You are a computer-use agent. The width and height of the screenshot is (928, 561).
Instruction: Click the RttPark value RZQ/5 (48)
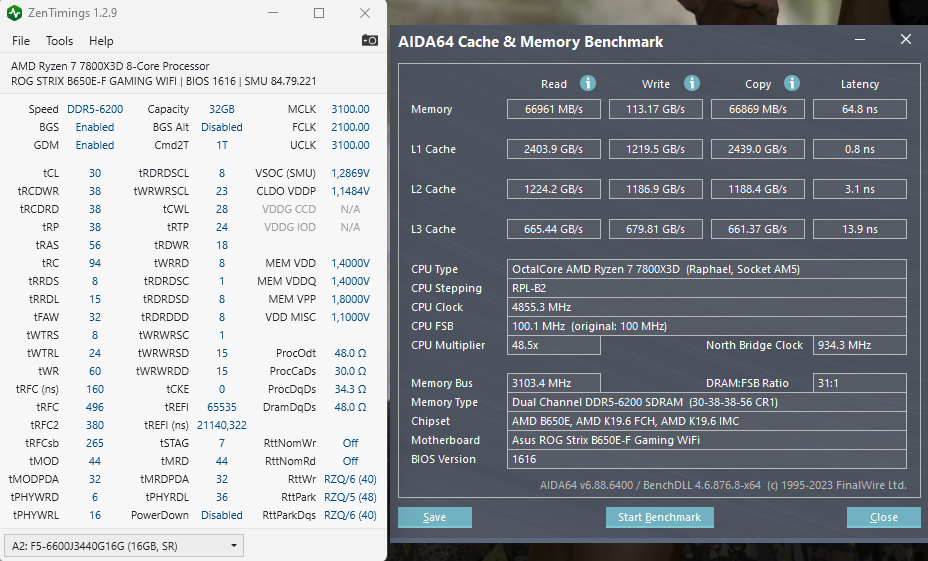pos(350,497)
